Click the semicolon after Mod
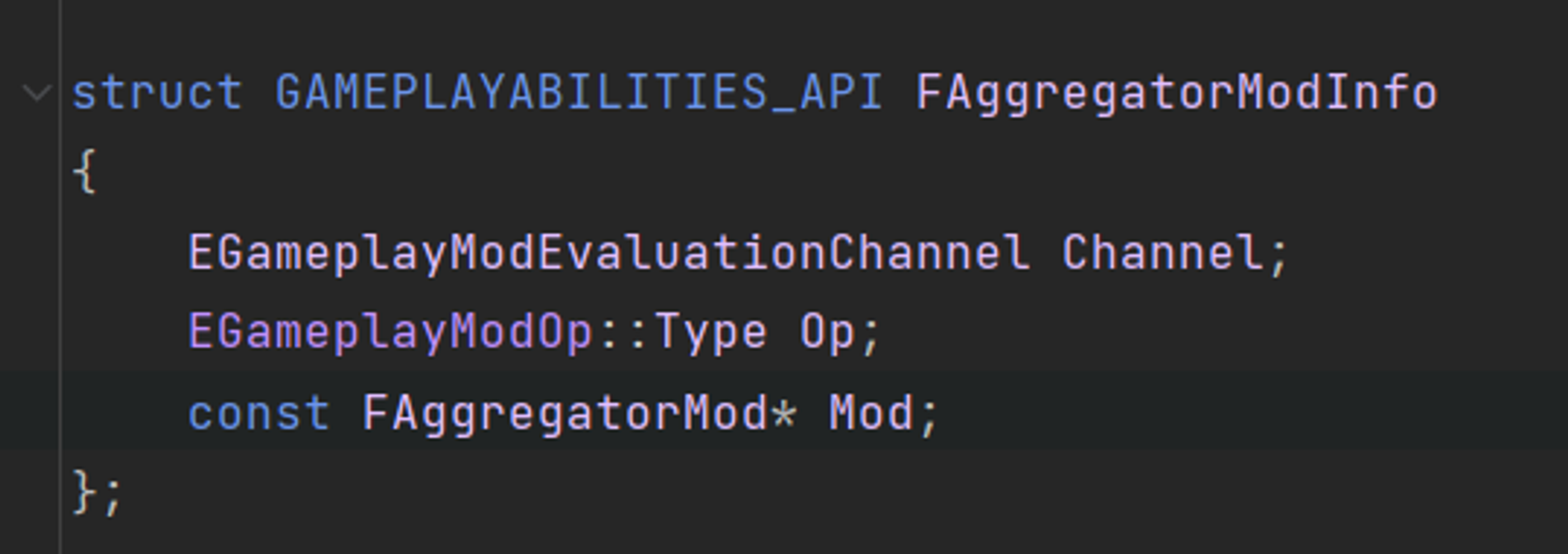This screenshot has width=1568, height=554. (x=929, y=414)
